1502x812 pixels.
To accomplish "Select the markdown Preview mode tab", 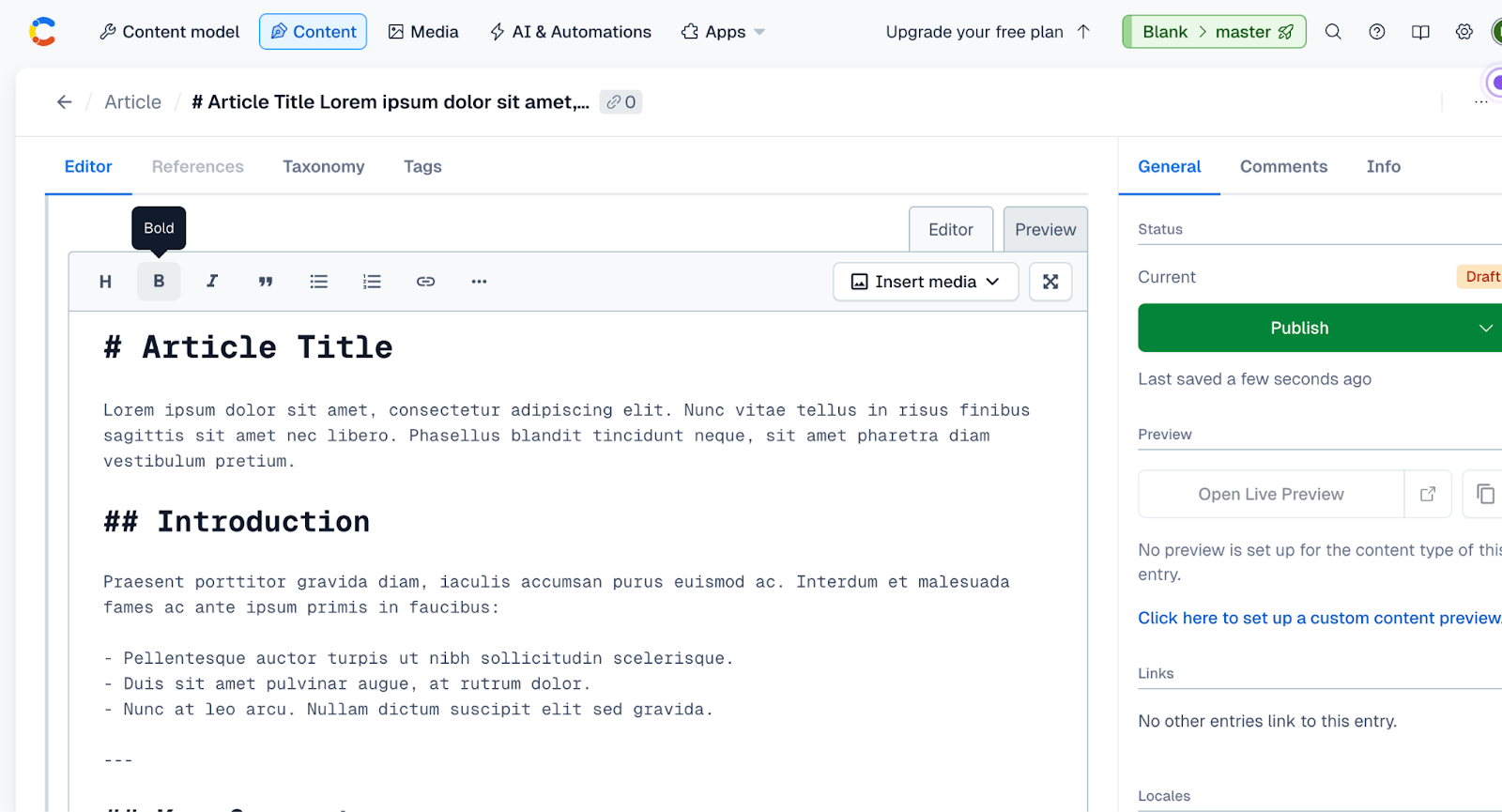I will (1046, 230).
